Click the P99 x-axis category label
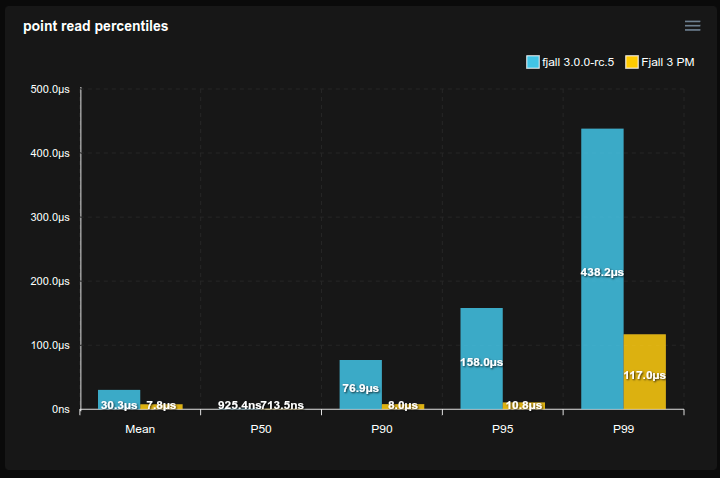 623,429
